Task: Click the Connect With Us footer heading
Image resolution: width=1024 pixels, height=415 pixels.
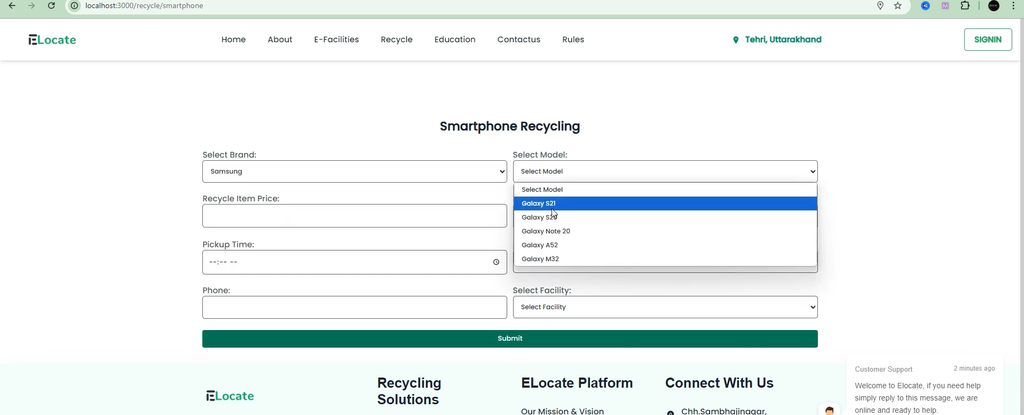Action: (719, 383)
